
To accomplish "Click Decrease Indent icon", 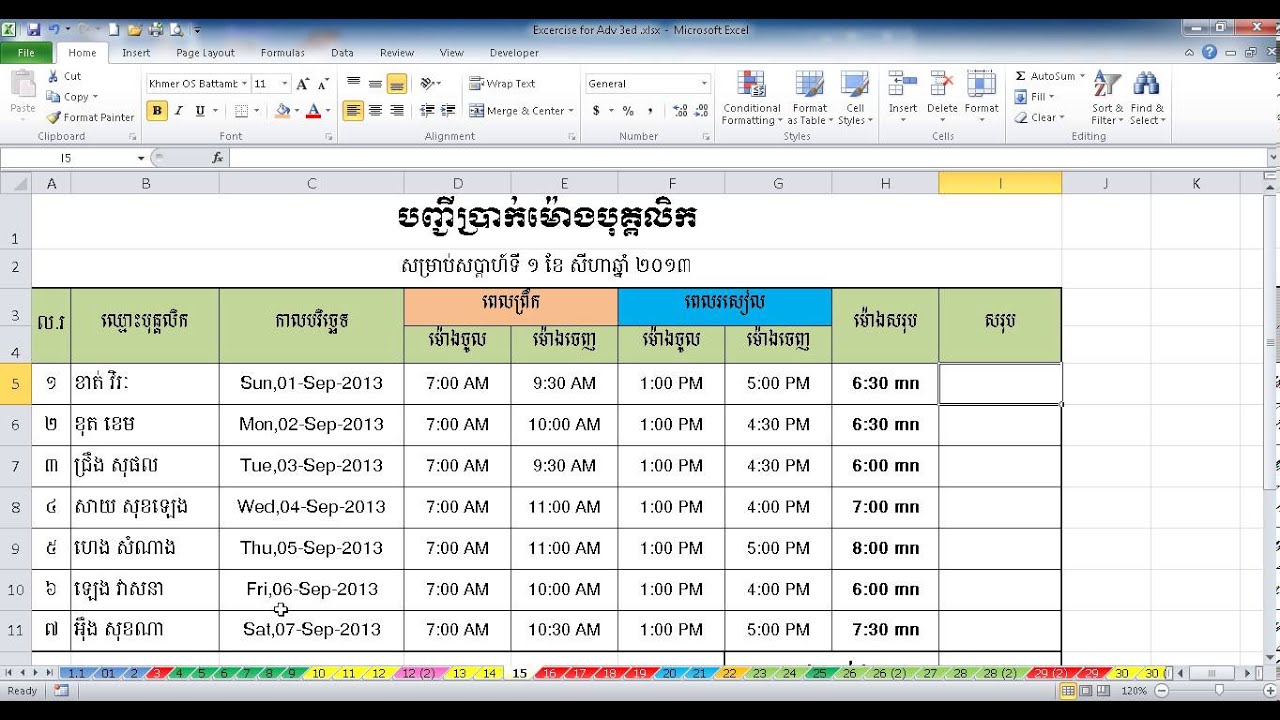I will tap(427, 111).
